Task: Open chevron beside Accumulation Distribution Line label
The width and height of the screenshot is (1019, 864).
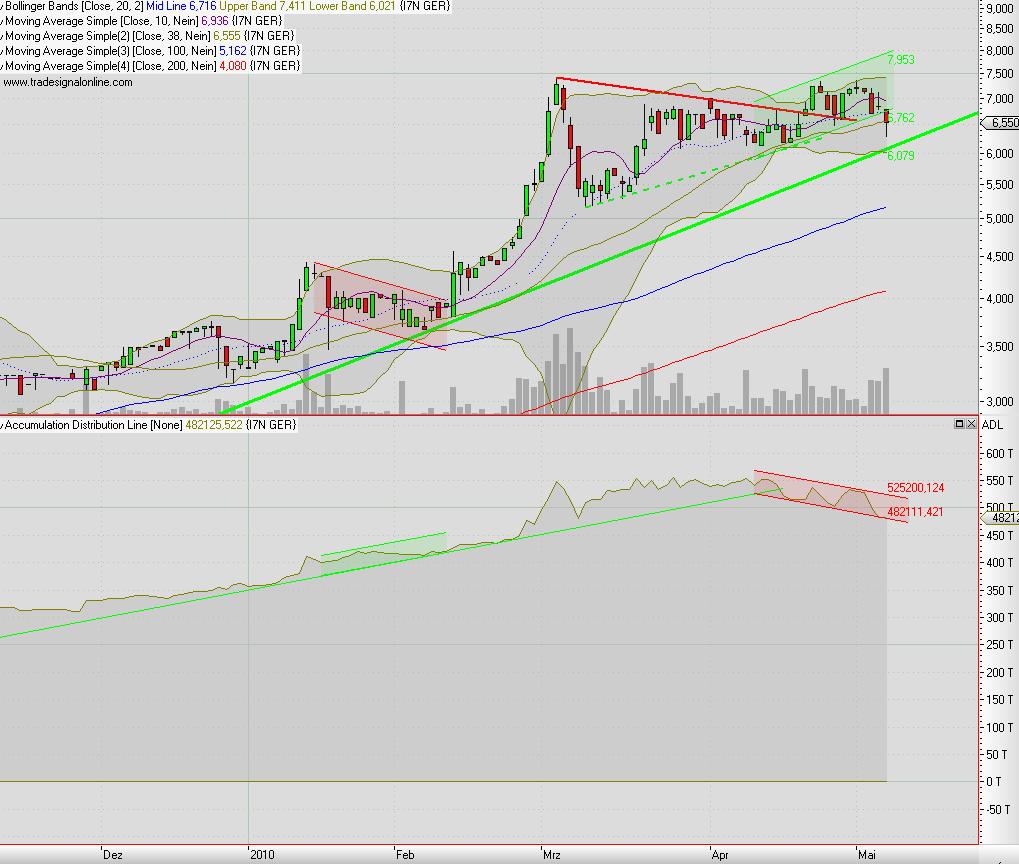Action: pyautogui.click(x=2, y=425)
